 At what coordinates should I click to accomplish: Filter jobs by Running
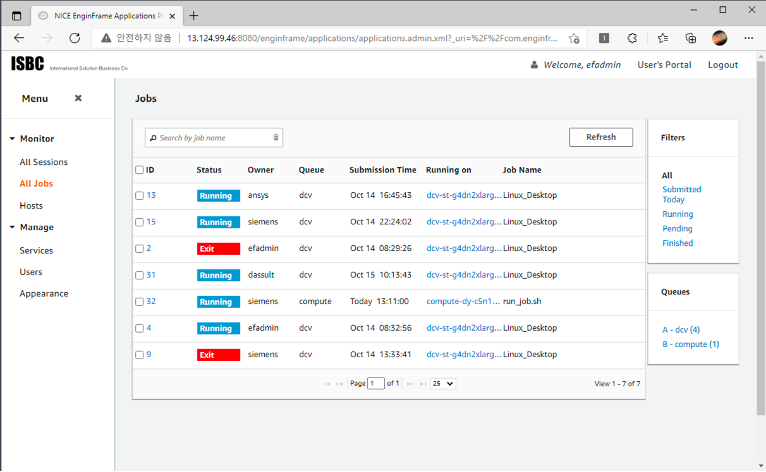(x=678, y=214)
